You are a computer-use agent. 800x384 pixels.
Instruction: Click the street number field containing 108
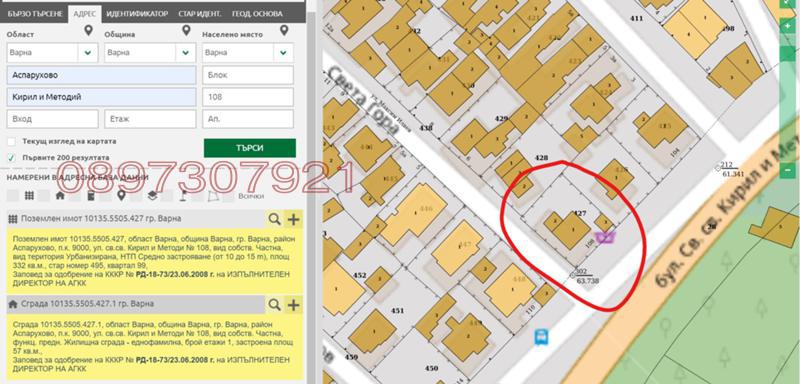(x=248, y=97)
